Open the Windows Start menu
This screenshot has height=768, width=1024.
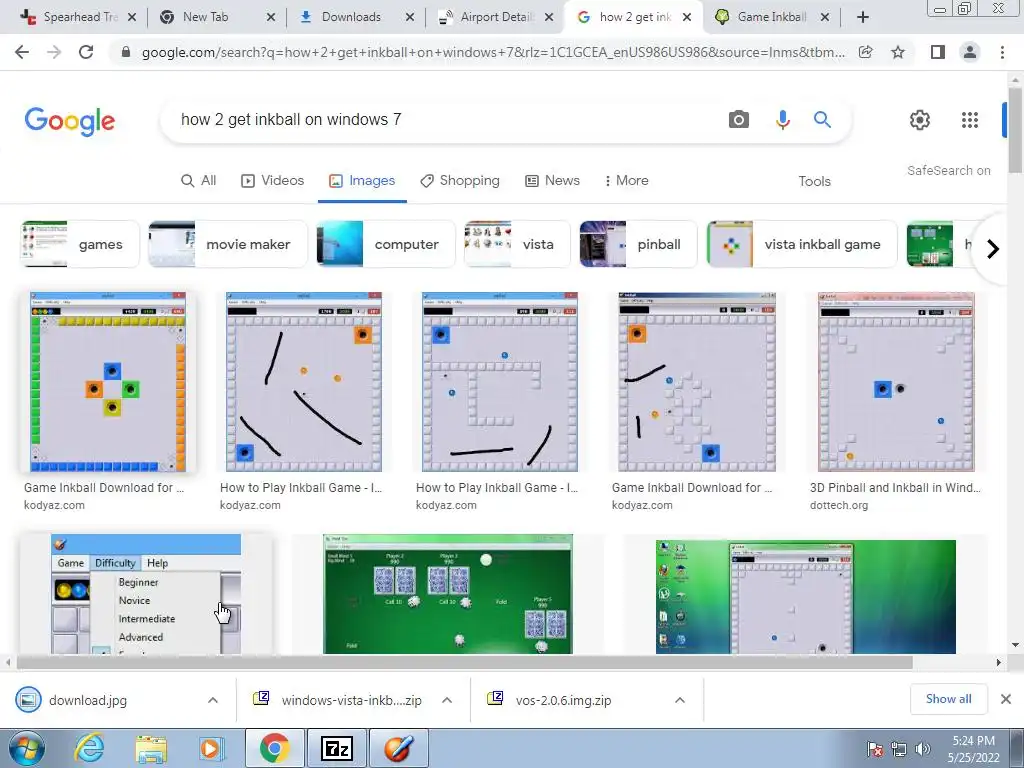[26, 748]
